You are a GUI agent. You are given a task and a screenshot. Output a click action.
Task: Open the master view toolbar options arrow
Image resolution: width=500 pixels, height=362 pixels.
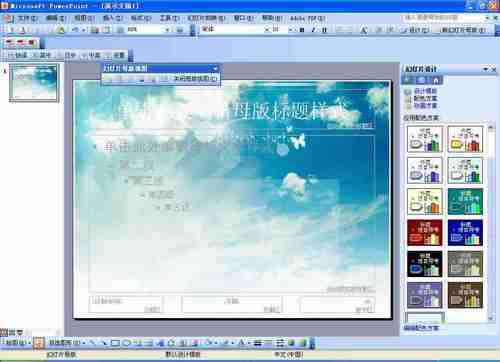click(216, 68)
